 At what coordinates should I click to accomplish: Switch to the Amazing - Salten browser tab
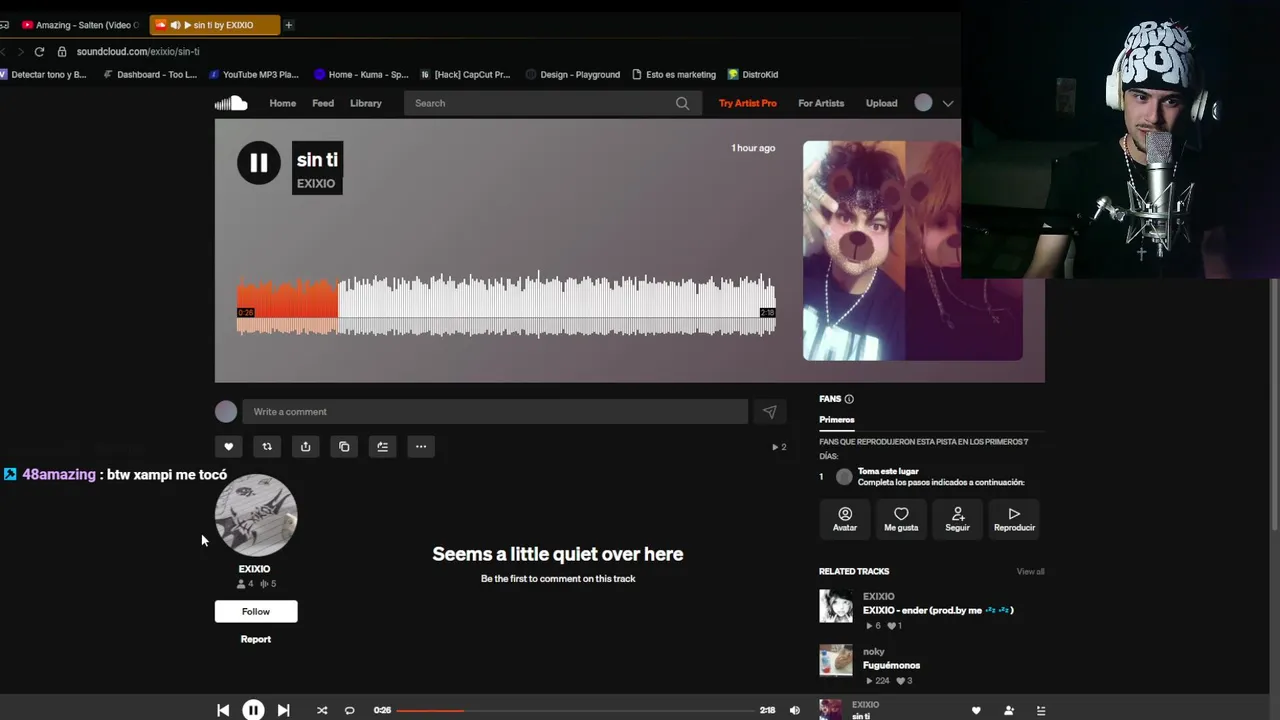pos(80,25)
